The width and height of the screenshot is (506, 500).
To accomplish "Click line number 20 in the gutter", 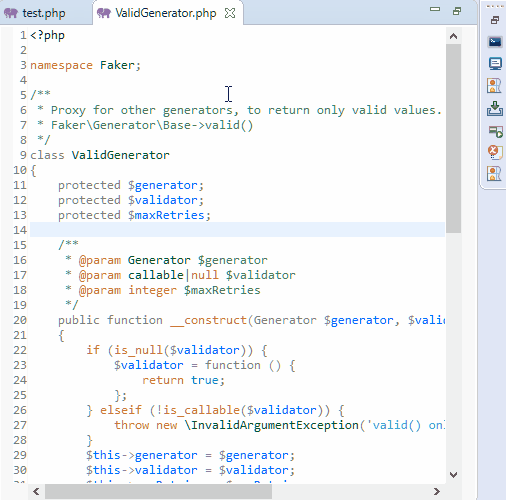I will (x=20, y=320).
